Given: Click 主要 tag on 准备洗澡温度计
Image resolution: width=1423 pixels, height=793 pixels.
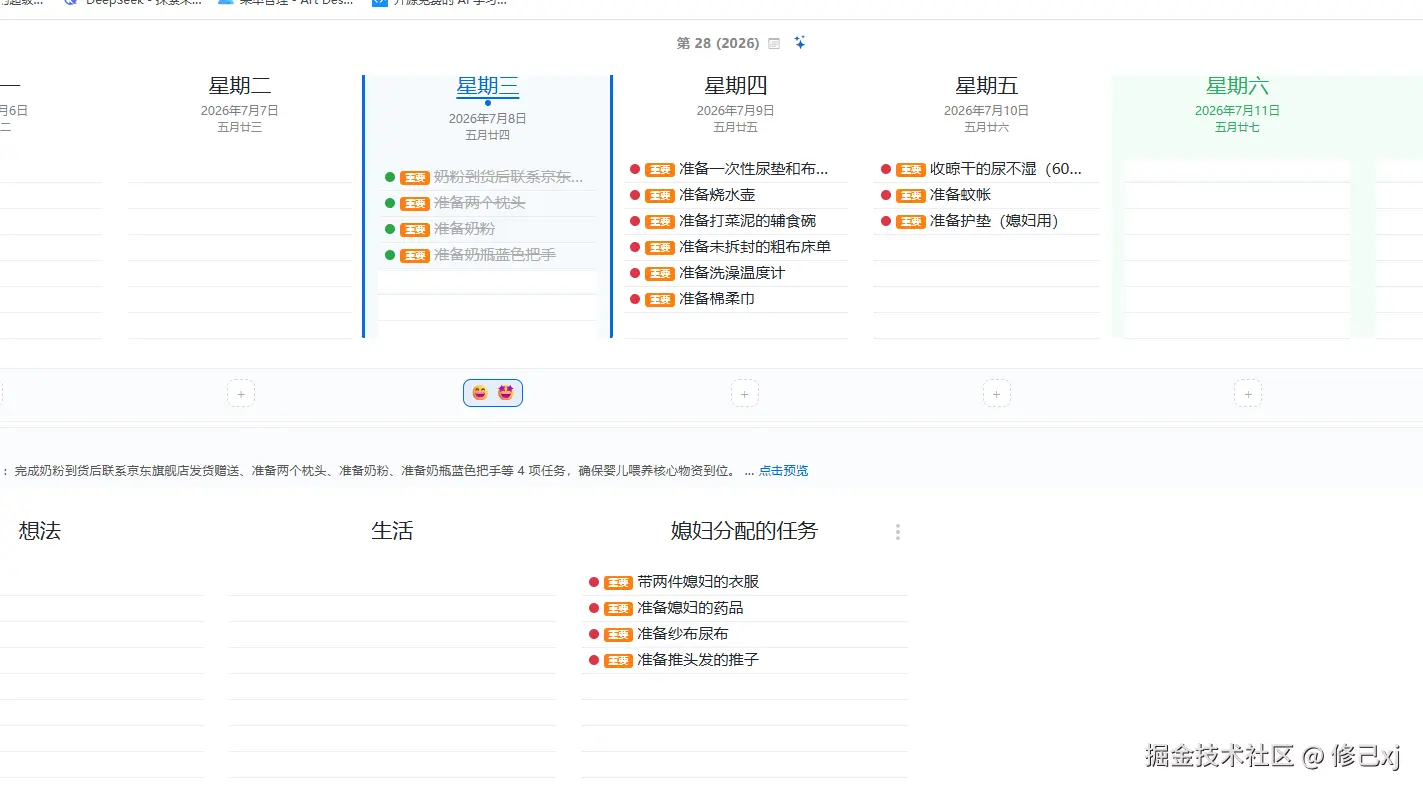Looking at the screenshot, I should (x=660, y=274).
